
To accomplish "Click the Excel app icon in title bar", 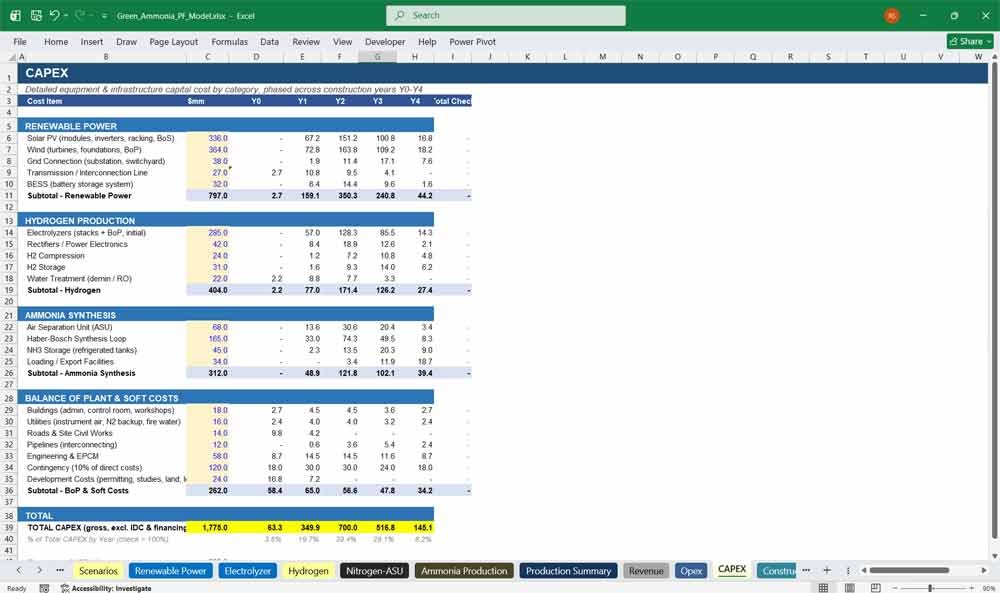I will pyautogui.click(x=15, y=15).
